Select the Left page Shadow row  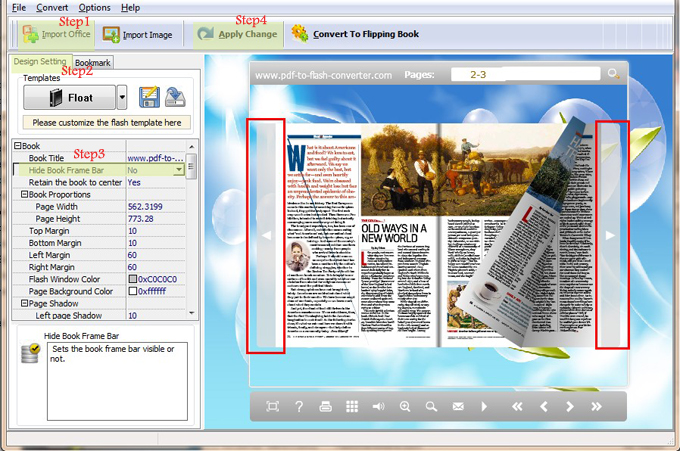[99, 315]
